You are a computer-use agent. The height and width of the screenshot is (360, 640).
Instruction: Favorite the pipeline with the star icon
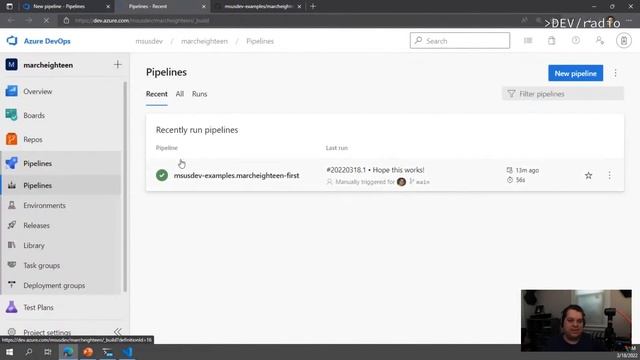click(x=588, y=176)
